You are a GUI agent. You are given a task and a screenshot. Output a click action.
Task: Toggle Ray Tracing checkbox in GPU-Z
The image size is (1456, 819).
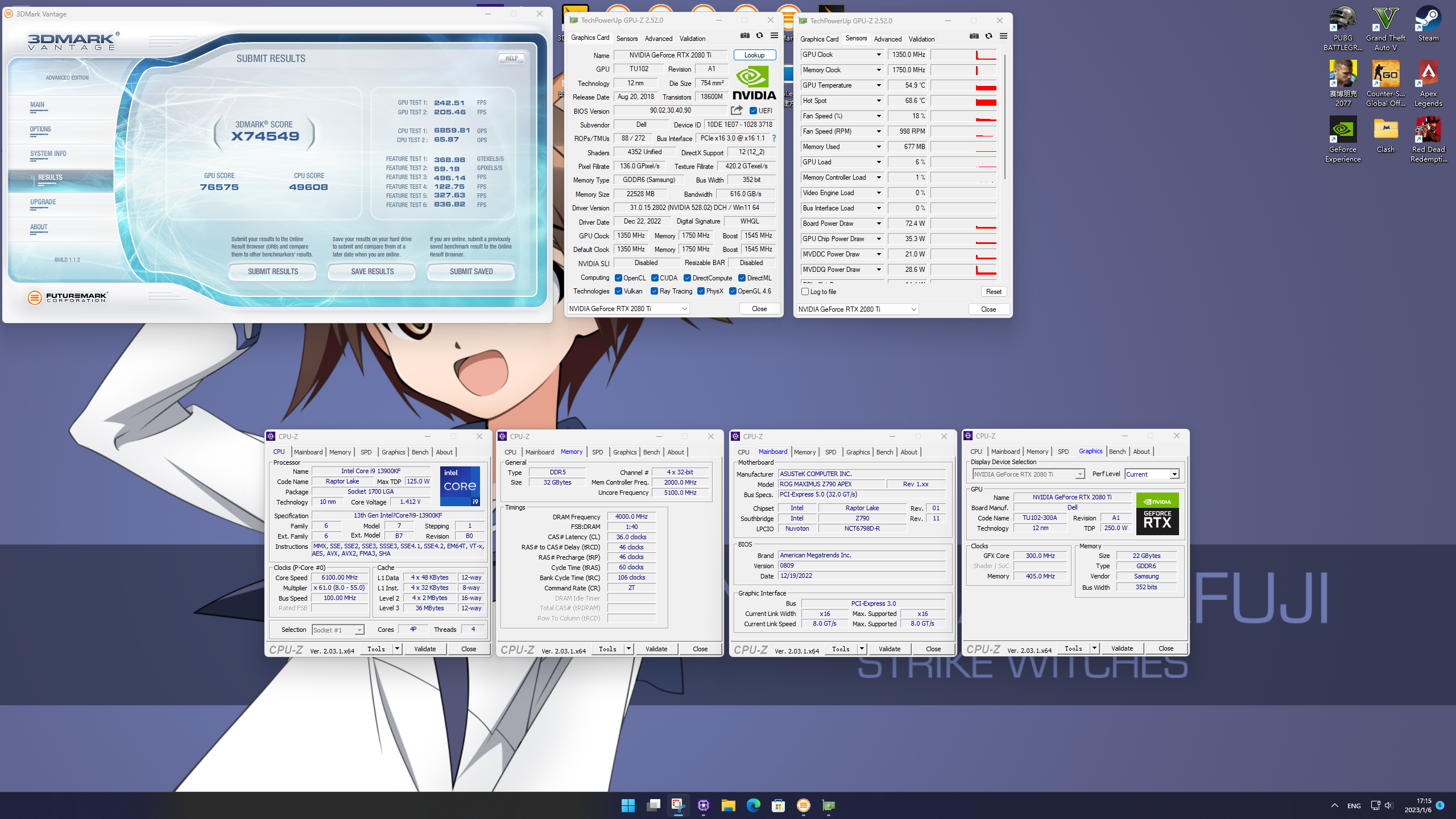tap(655, 291)
